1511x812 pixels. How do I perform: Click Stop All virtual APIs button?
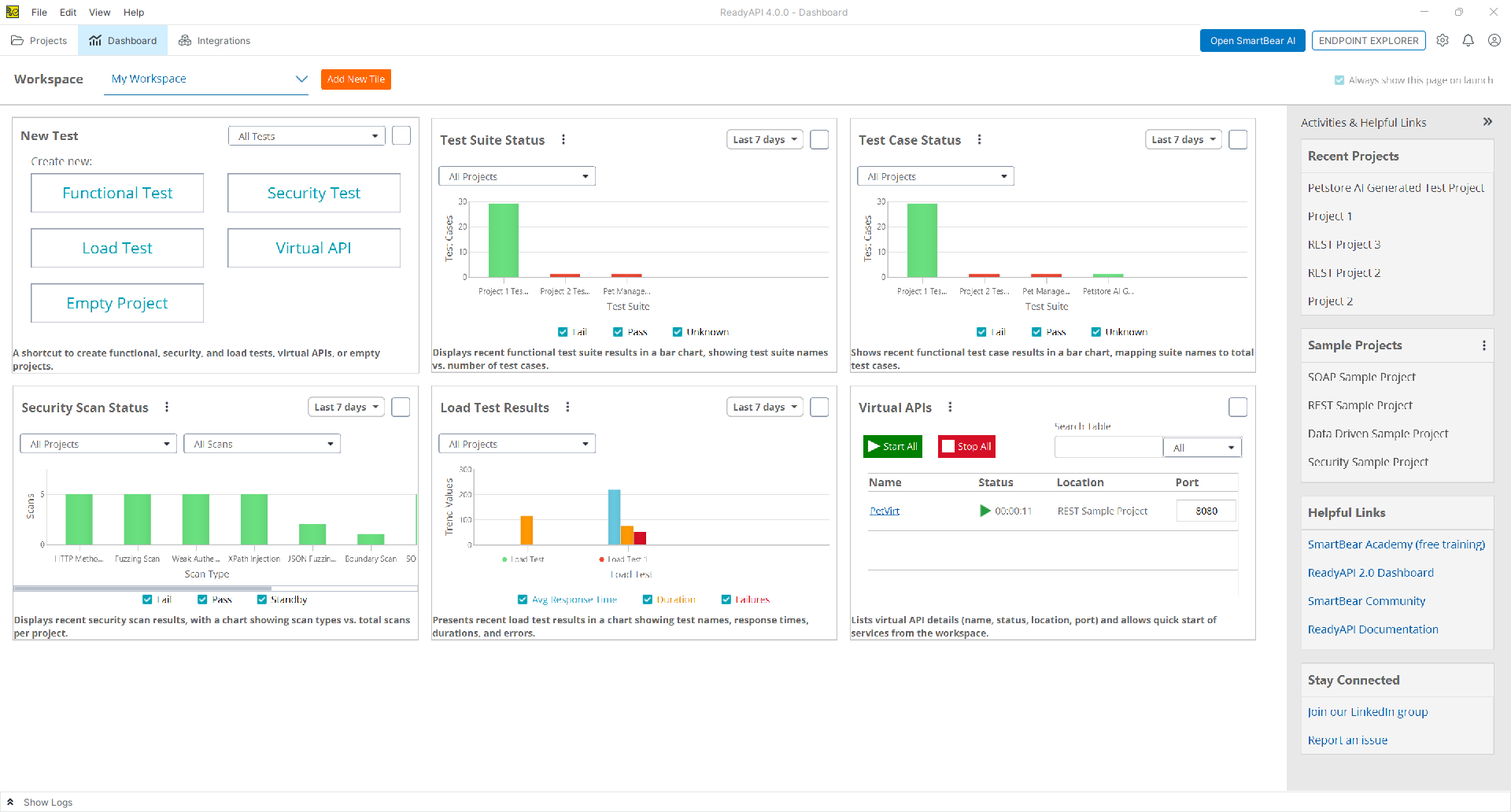[966, 446]
